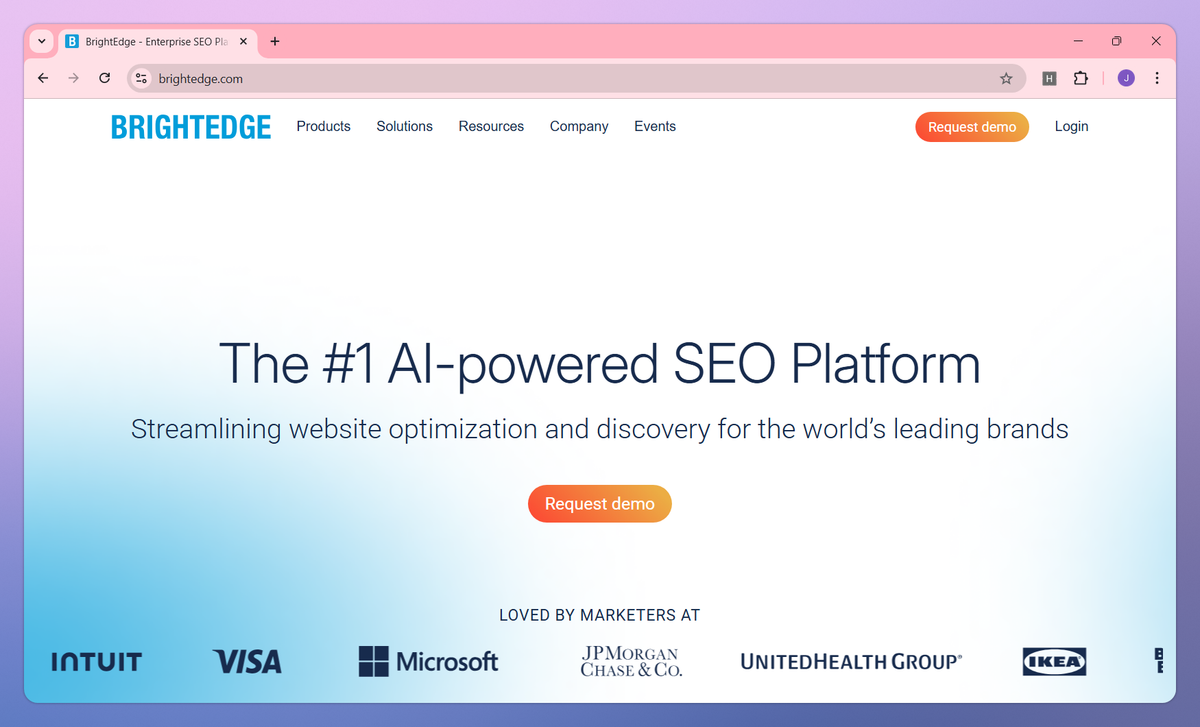Click the browser forward arrow
1200x727 pixels.
tap(73, 78)
